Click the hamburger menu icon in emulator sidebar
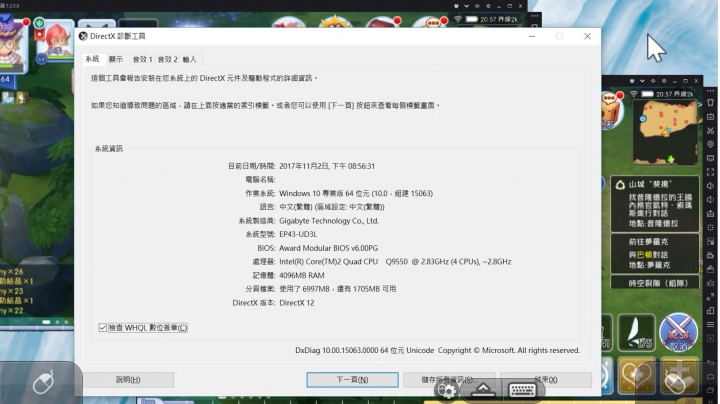This screenshot has width=720, height=404. pos(710,325)
